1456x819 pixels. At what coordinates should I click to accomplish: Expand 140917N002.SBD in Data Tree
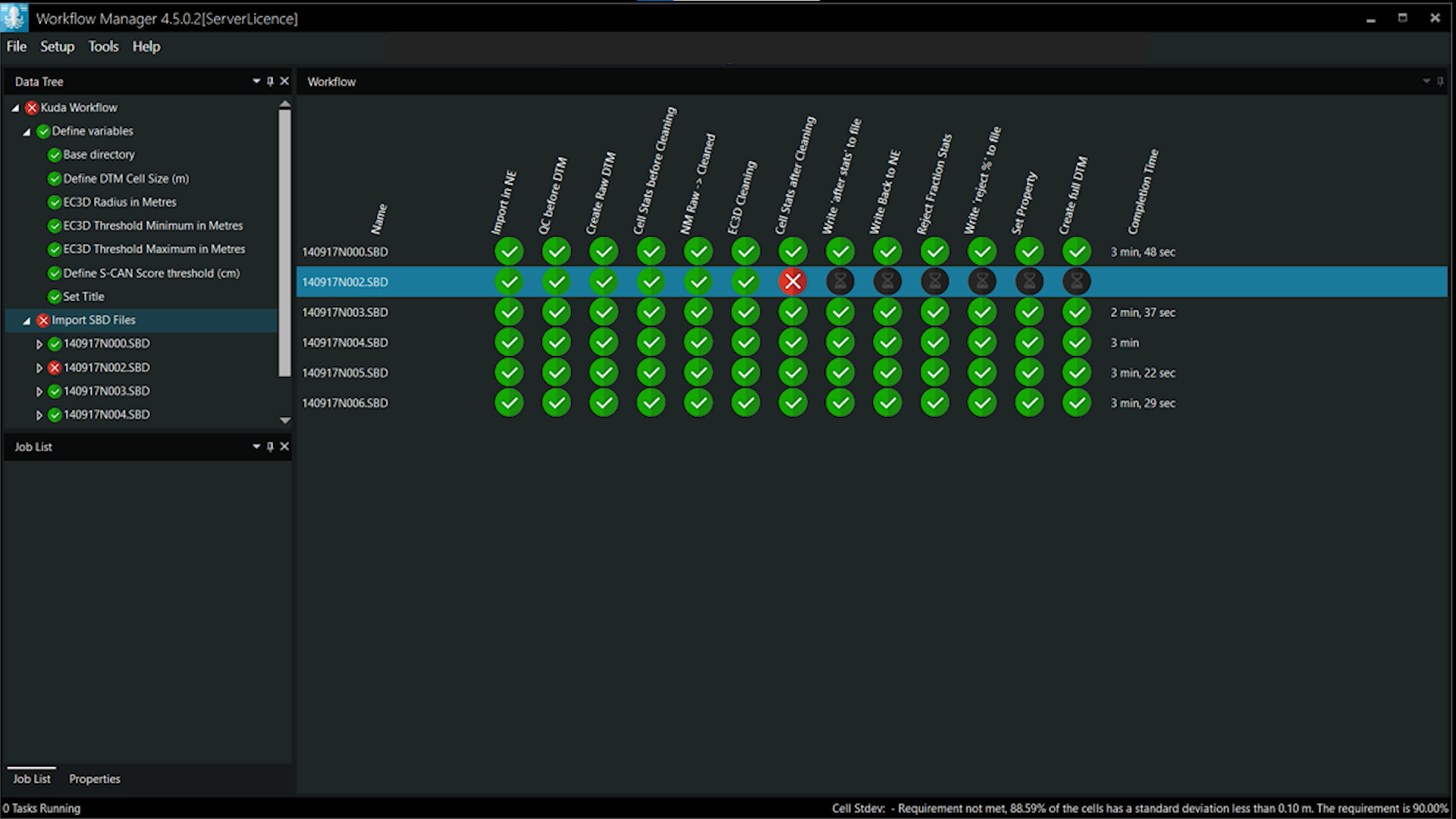[39, 368]
